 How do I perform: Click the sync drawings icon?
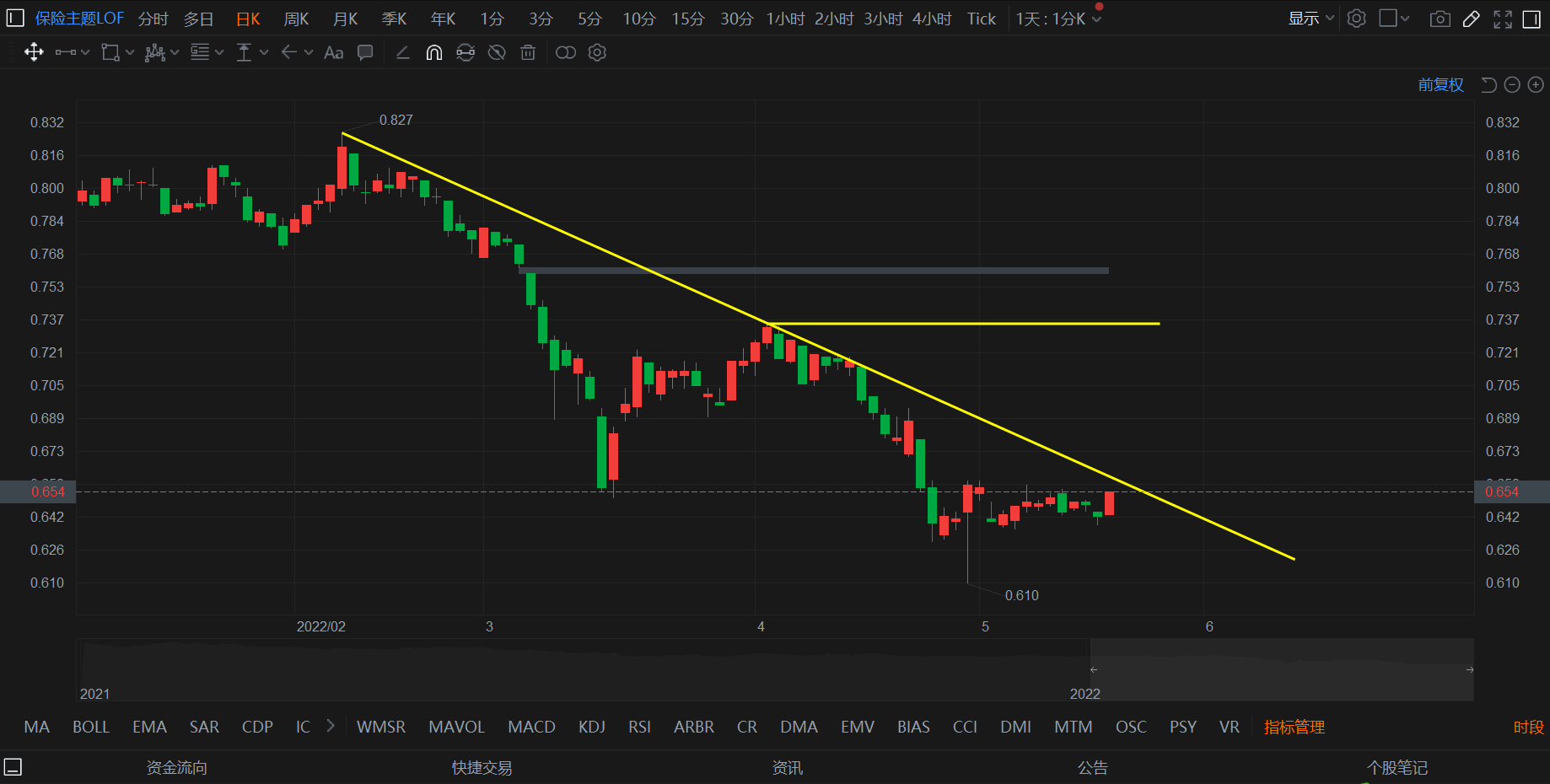[466, 52]
